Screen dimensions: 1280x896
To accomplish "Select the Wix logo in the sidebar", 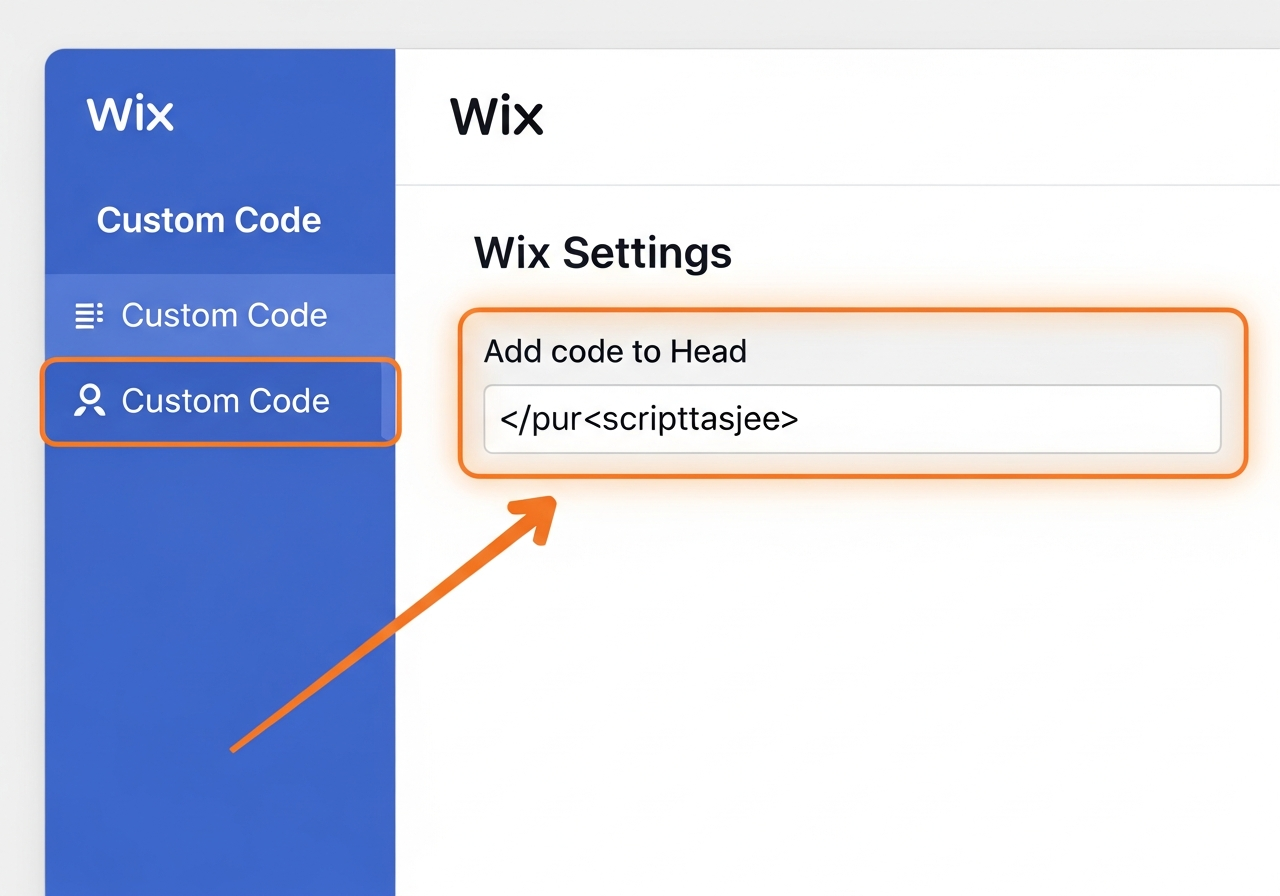I will 130,114.
